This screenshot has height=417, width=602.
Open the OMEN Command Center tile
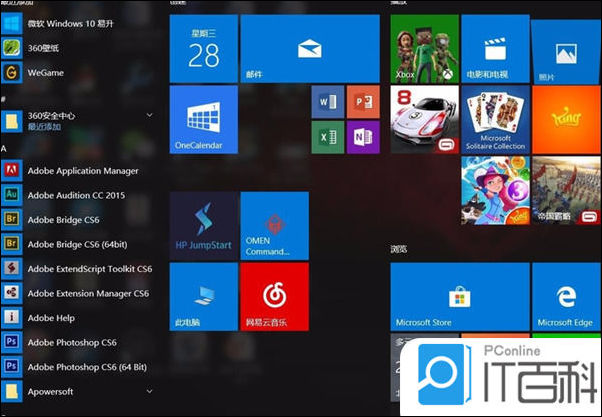pyautogui.click(x=275, y=226)
